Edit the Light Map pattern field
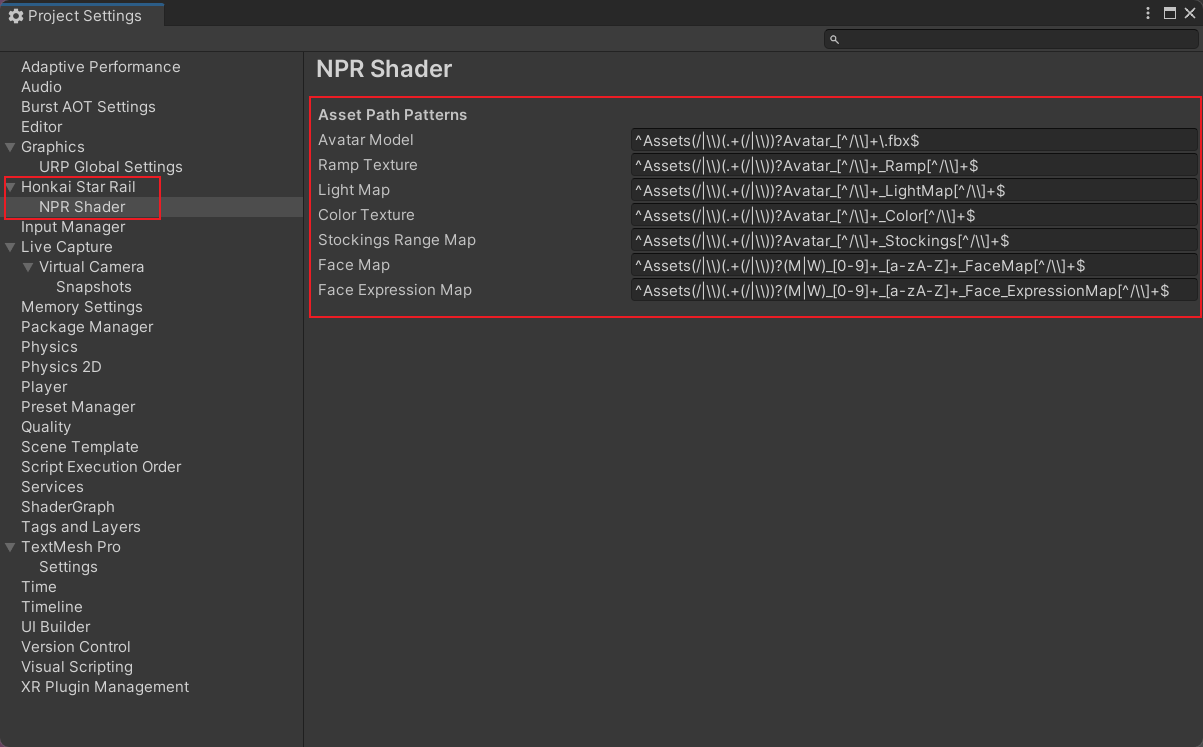Viewport: 1203px width, 747px height. coord(914,190)
